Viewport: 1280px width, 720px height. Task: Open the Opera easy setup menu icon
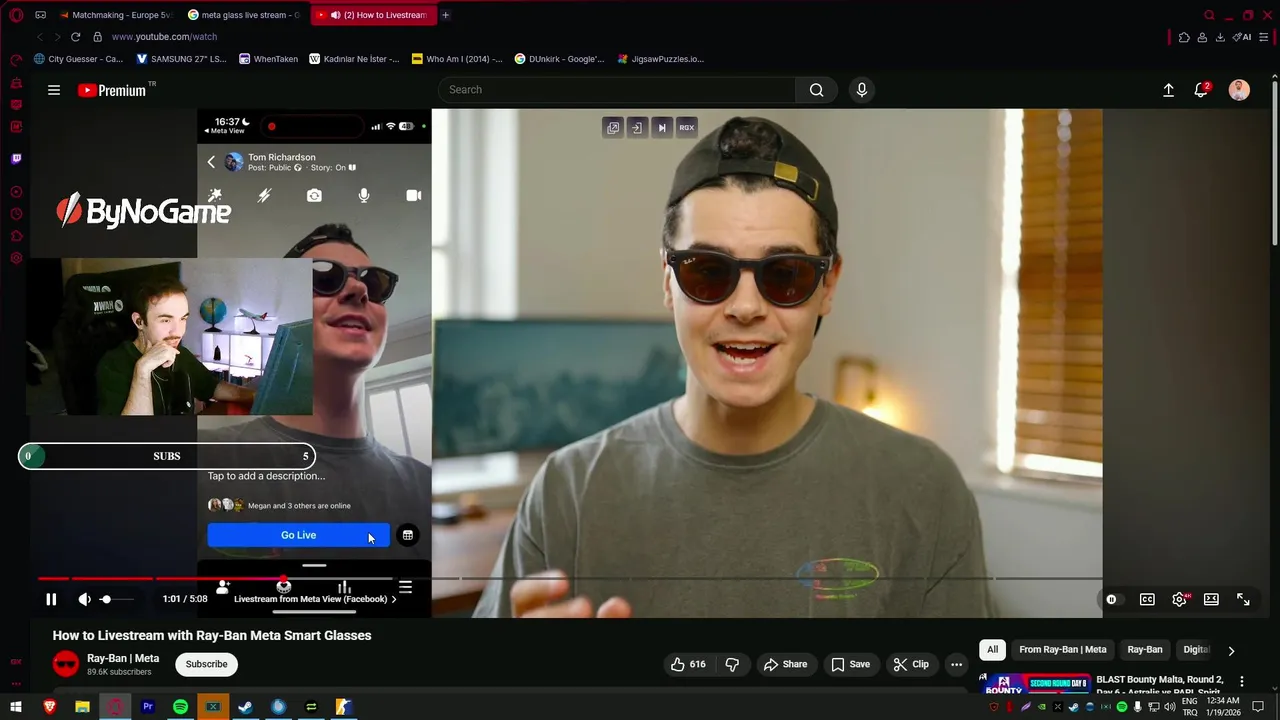pyautogui.click(x=1265, y=37)
